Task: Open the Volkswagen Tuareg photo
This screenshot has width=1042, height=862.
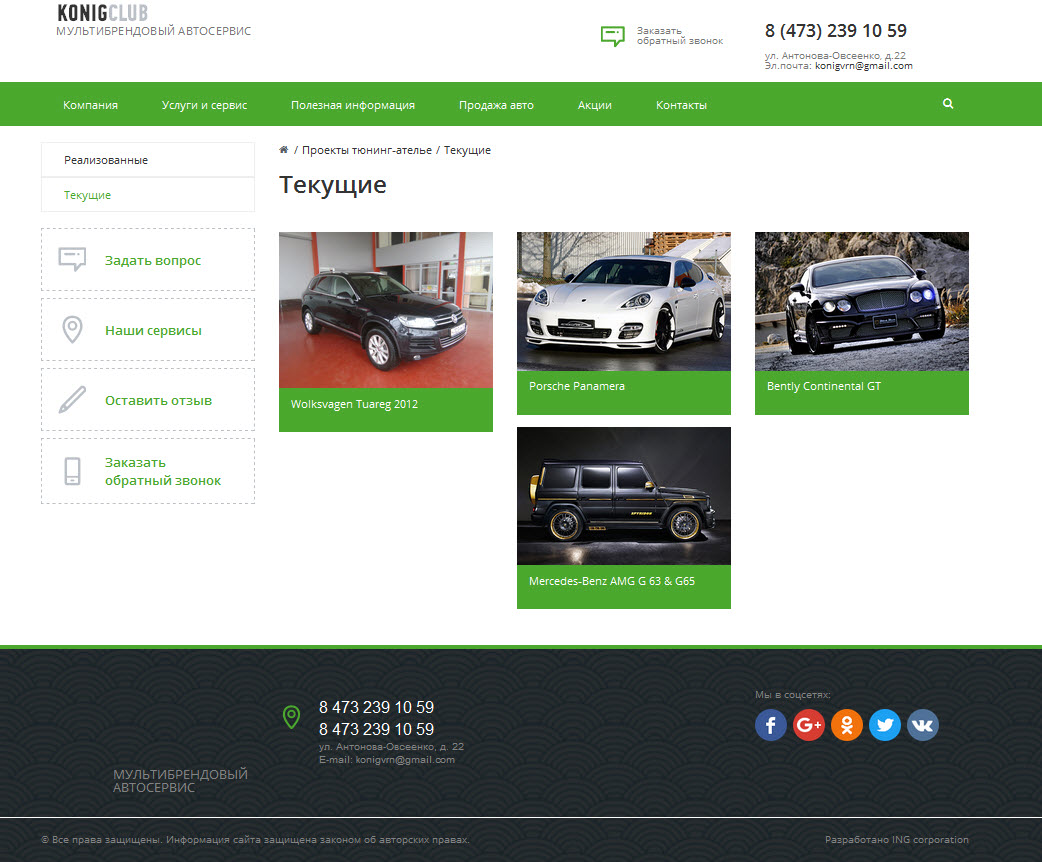Action: click(x=386, y=310)
